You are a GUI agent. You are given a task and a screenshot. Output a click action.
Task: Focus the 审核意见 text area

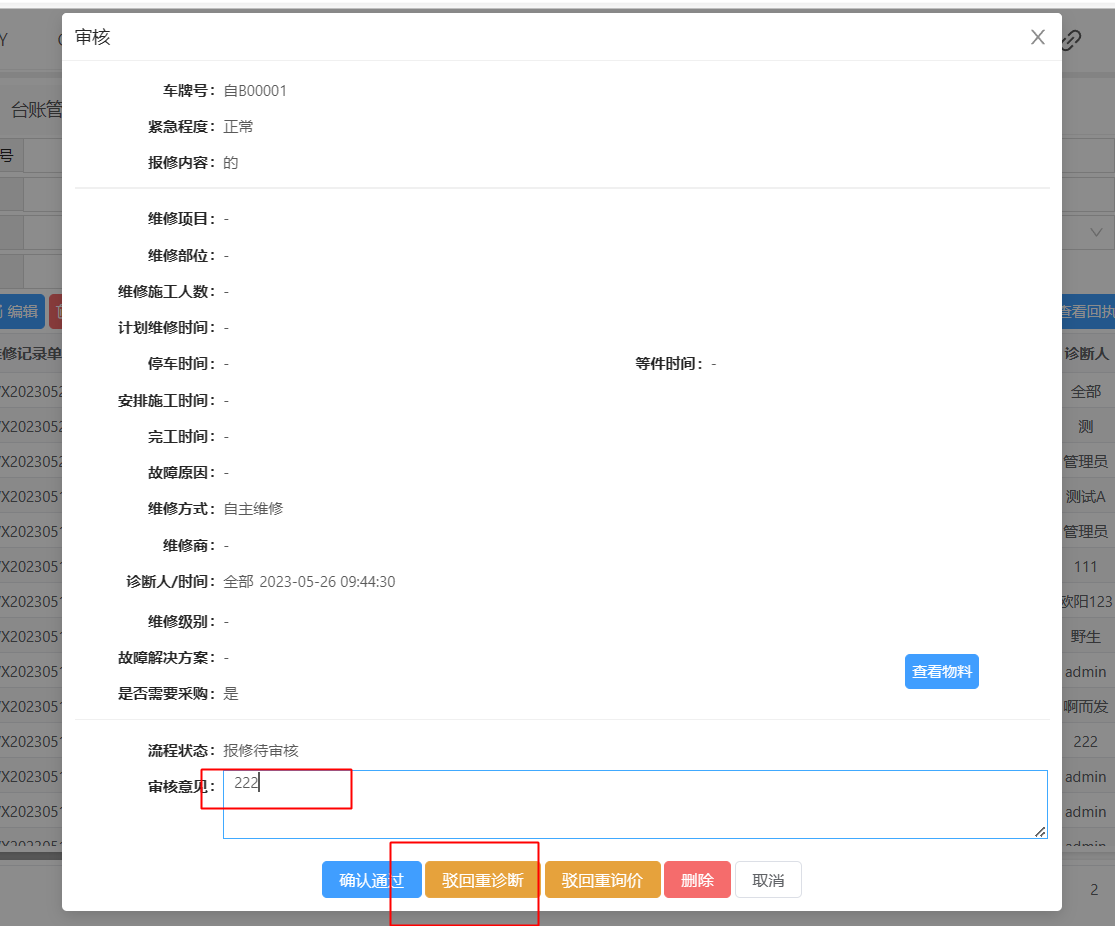click(x=634, y=803)
